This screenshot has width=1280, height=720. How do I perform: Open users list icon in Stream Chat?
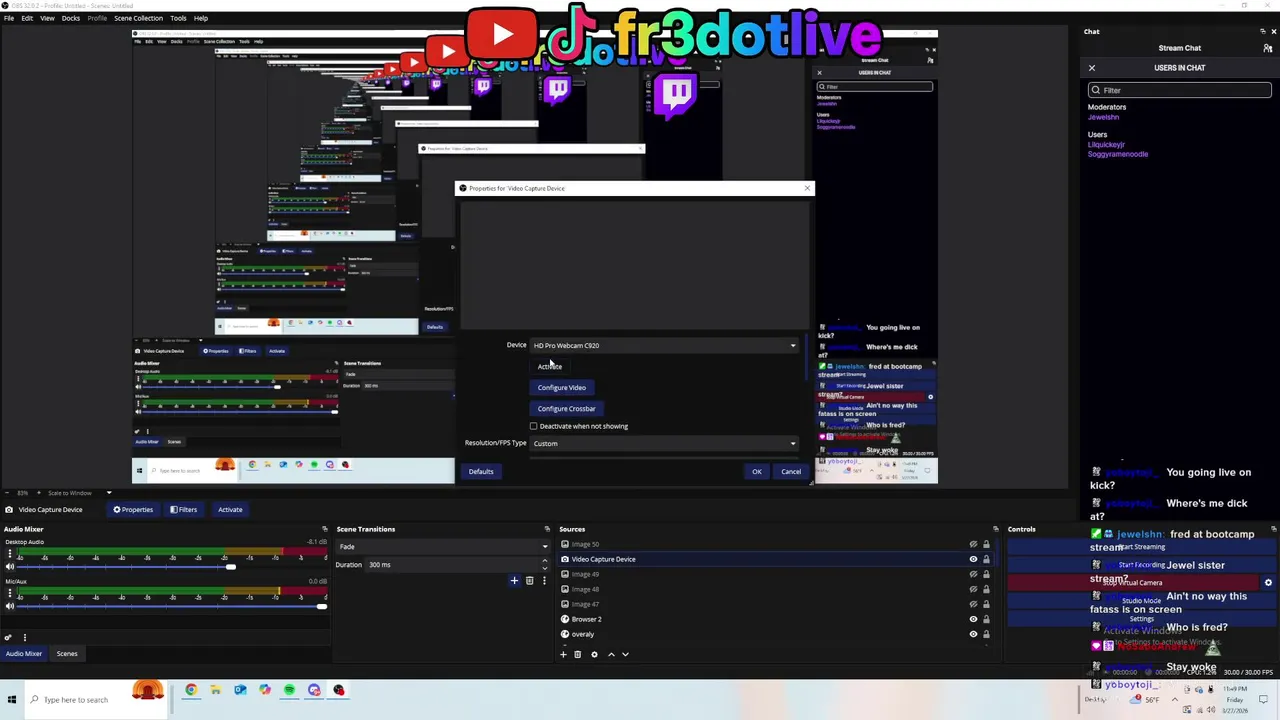coord(1268,48)
